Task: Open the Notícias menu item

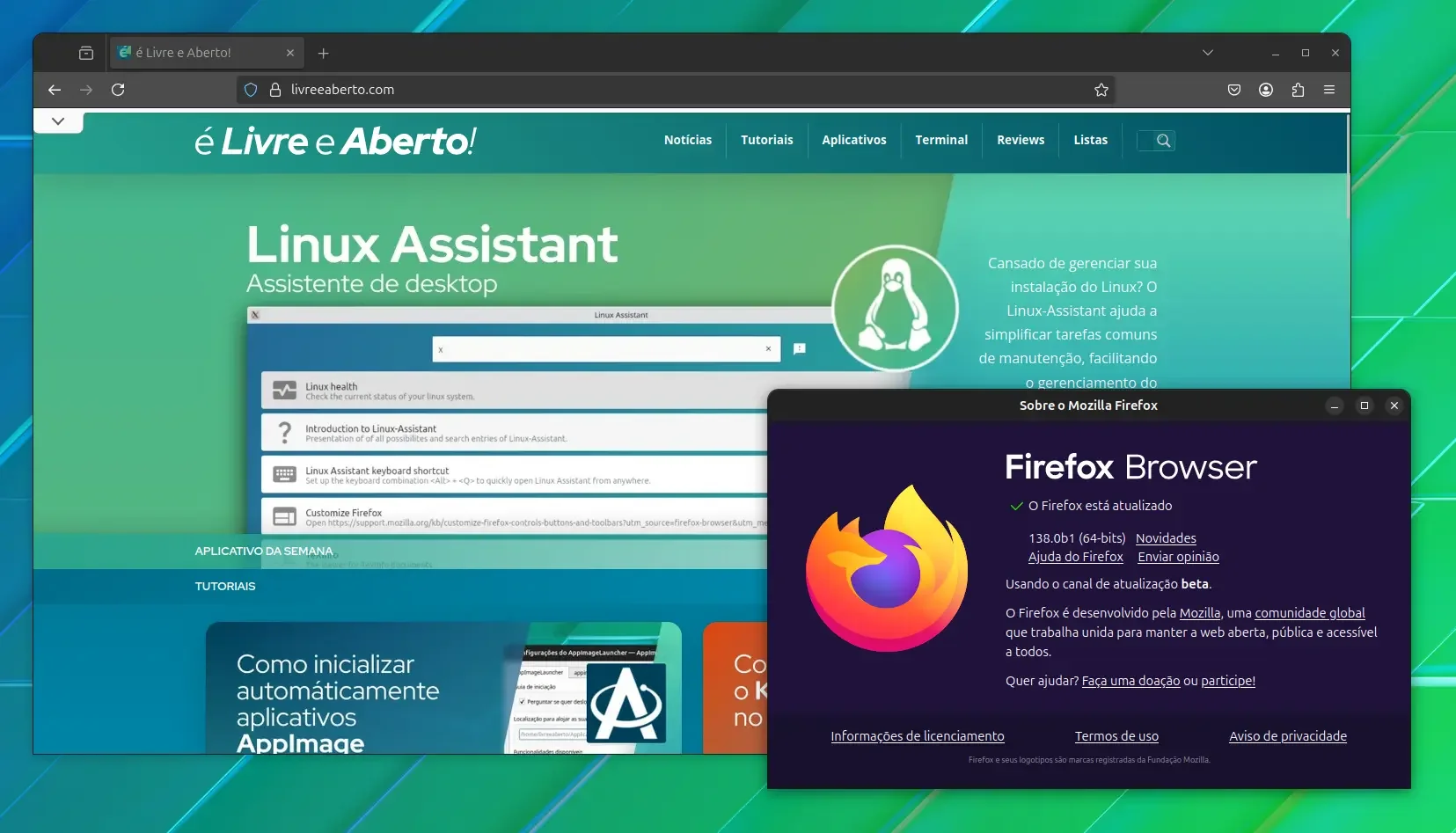Action: 688,140
